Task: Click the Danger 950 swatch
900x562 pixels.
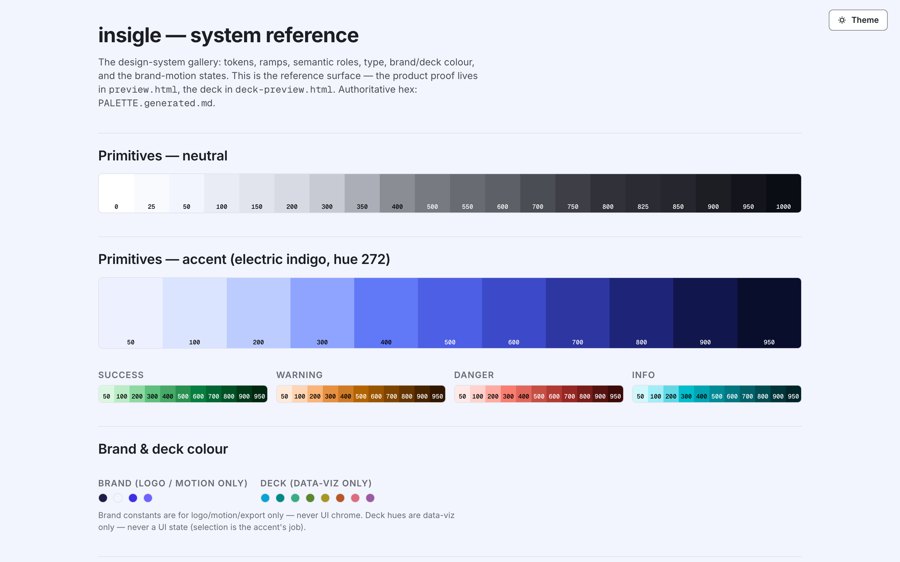Action: click(x=615, y=394)
